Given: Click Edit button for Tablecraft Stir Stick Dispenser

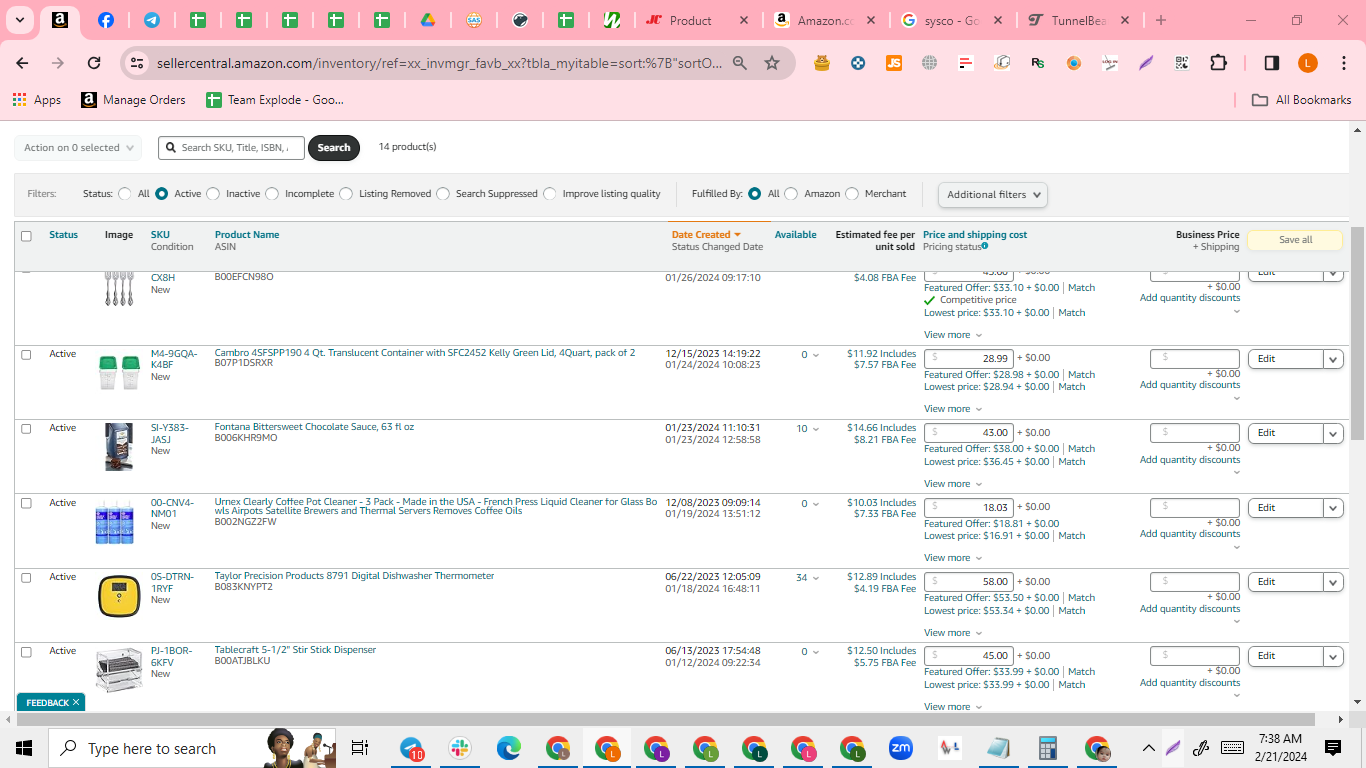Looking at the screenshot, I should coord(1285,657).
